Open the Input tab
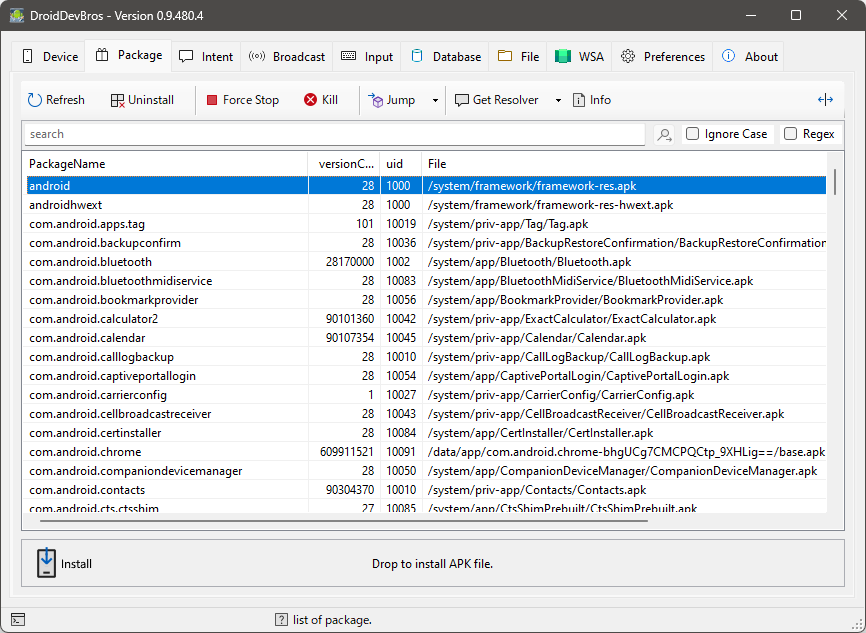This screenshot has height=633, width=866. pos(367,56)
